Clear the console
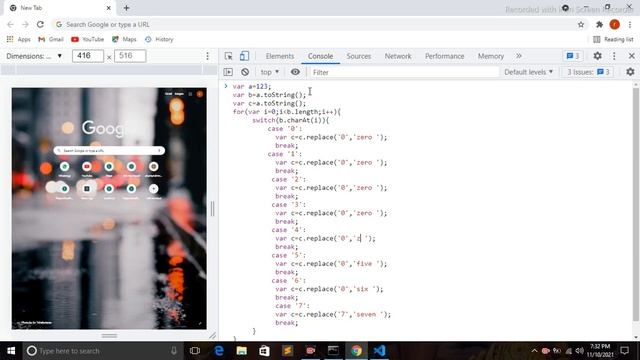This screenshot has width=640, height=360. coord(245,72)
